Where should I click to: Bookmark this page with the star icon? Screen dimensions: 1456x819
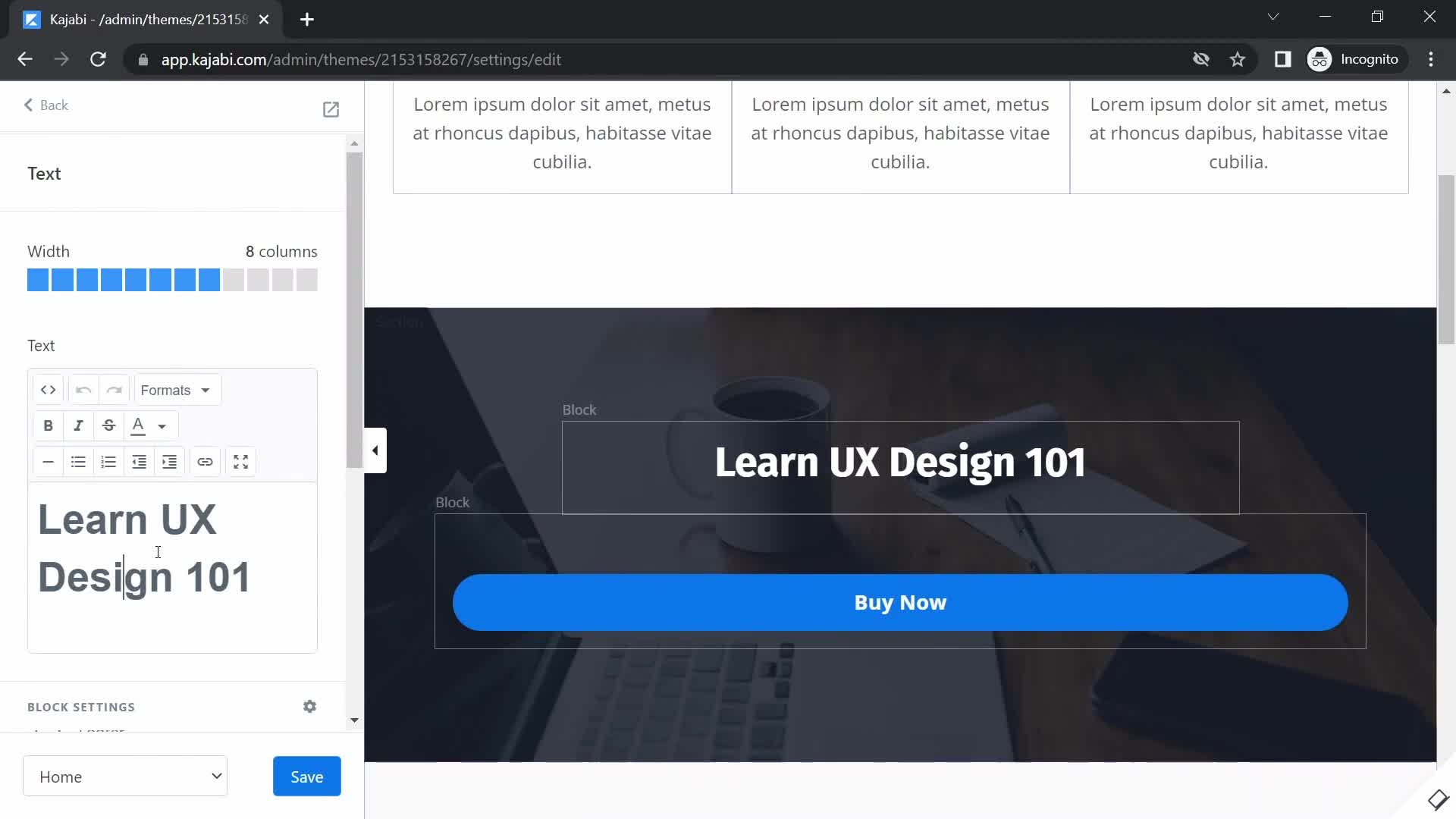pos(1238,59)
